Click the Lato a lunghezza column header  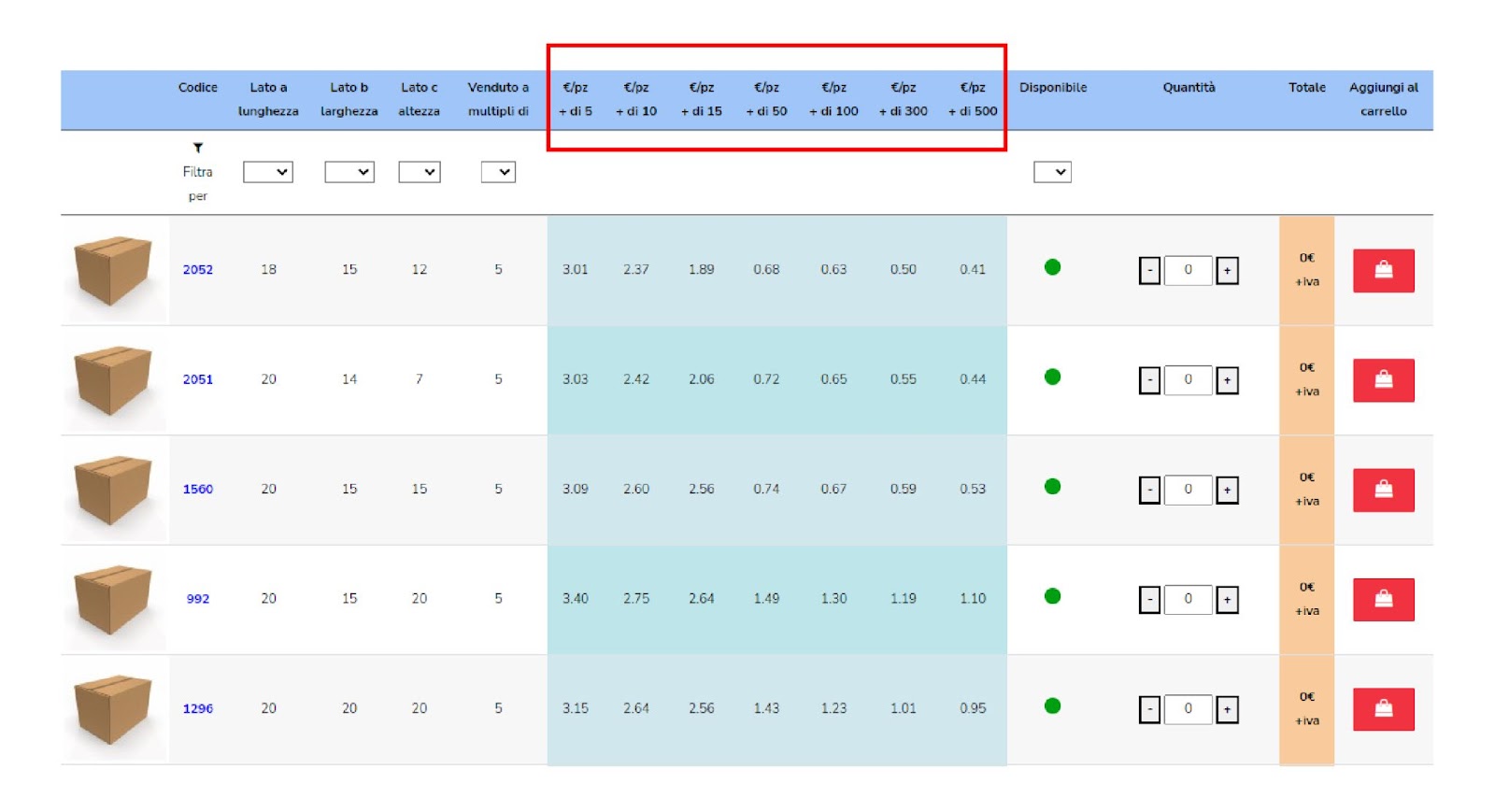pos(268,99)
